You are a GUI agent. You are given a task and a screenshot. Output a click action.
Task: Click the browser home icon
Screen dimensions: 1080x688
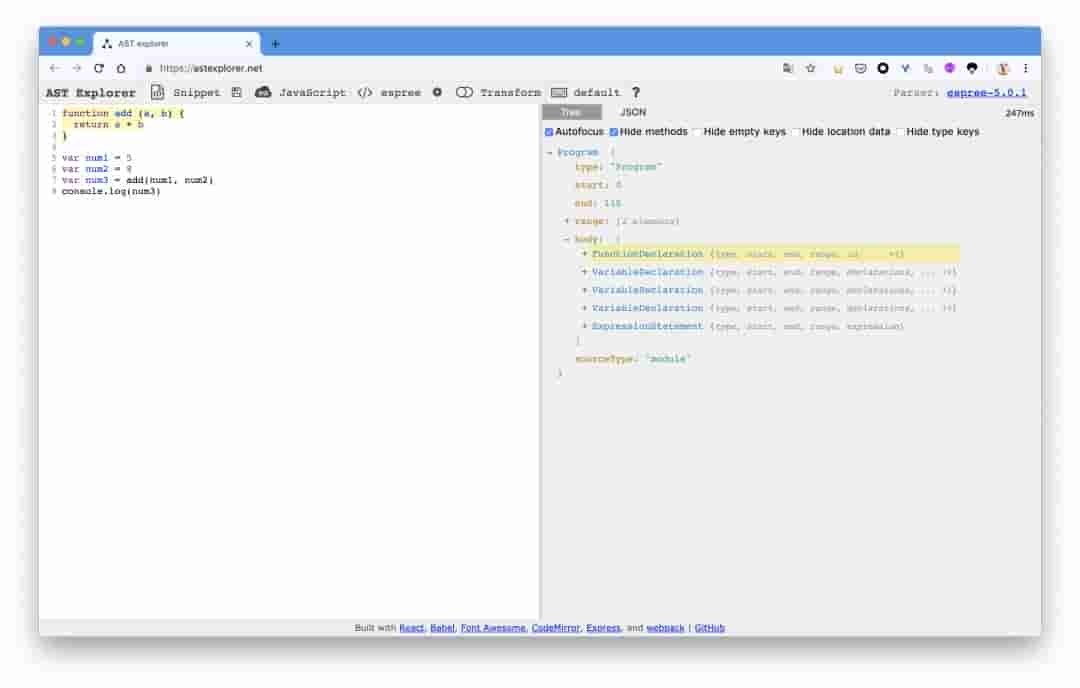(121, 68)
